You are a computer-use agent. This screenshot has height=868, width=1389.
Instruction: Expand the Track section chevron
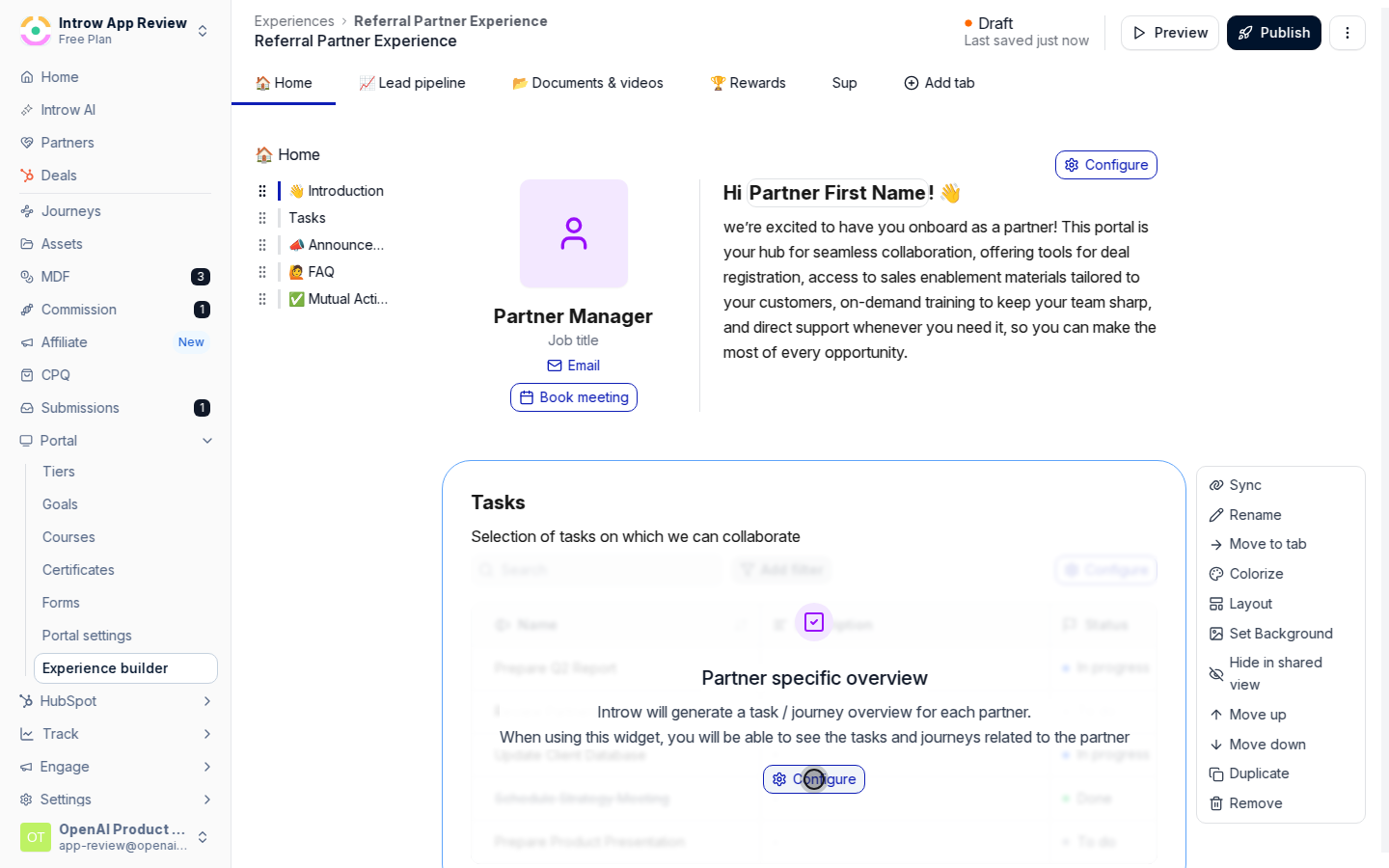(207, 734)
